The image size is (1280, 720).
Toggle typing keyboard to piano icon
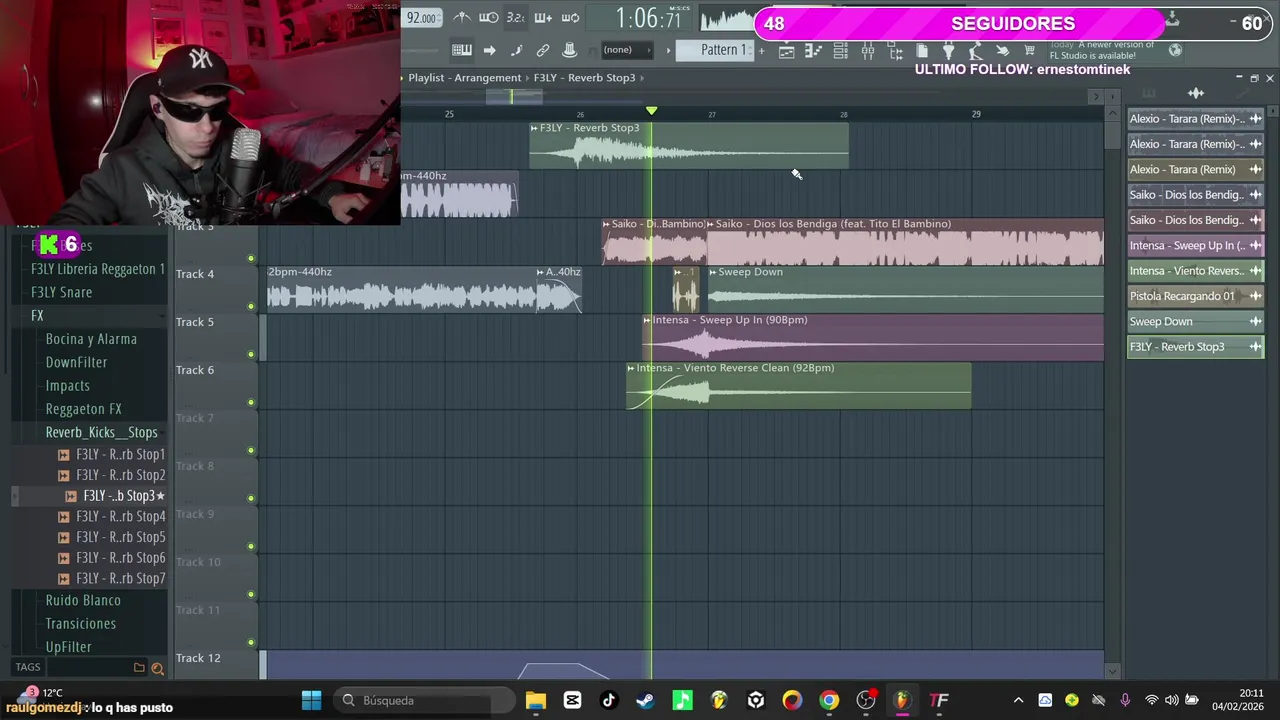[462, 50]
